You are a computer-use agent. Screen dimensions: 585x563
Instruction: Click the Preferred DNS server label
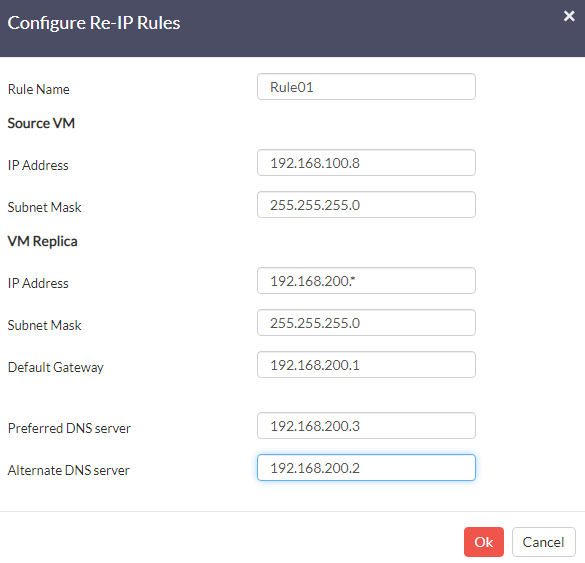point(69,428)
